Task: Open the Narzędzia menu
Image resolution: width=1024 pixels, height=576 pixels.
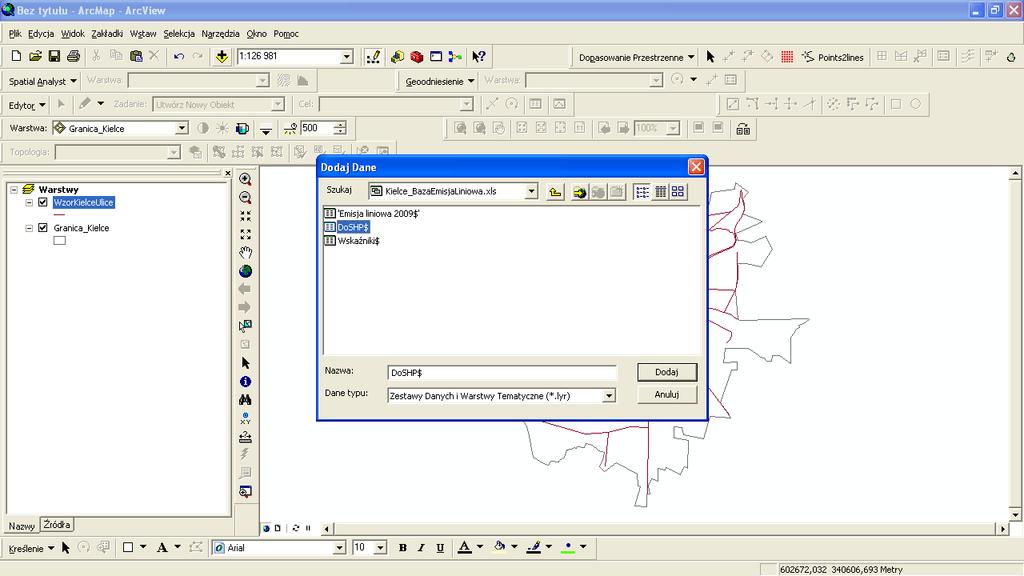Action: [220, 34]
